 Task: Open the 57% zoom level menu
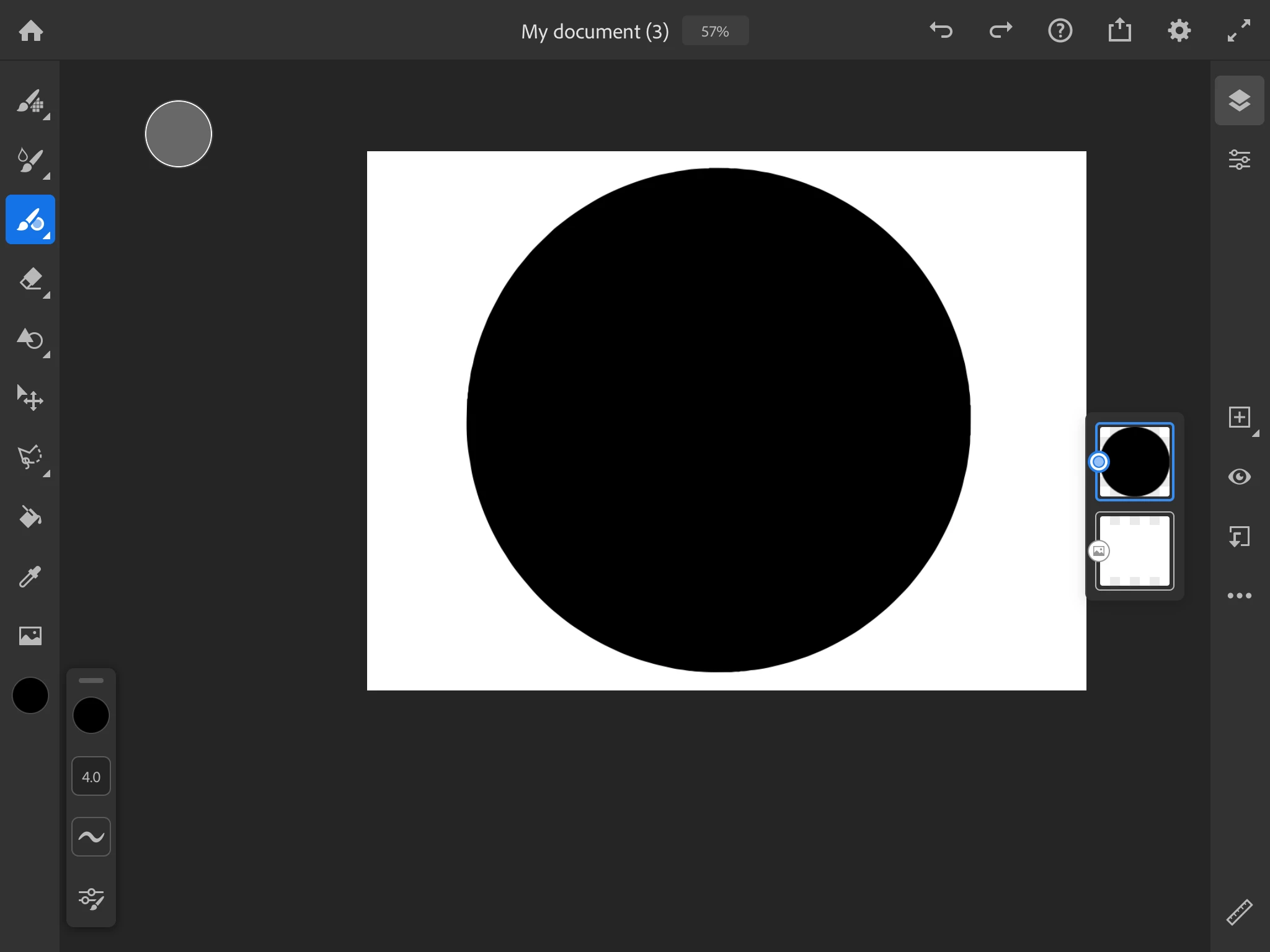[715, 31]
